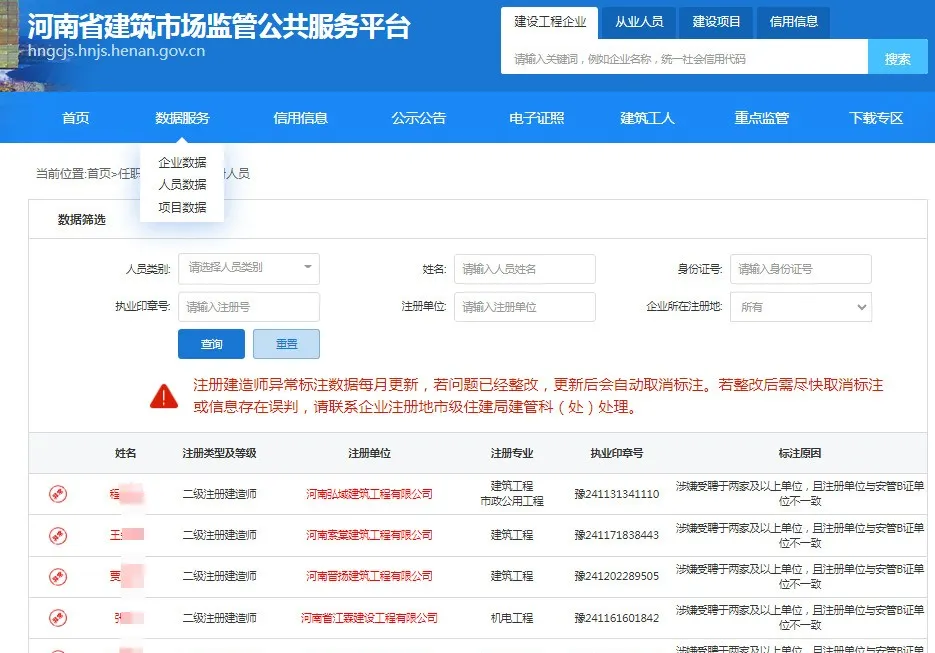Open the 企业所在注册地 dropdown

click(x=801, y=307)
